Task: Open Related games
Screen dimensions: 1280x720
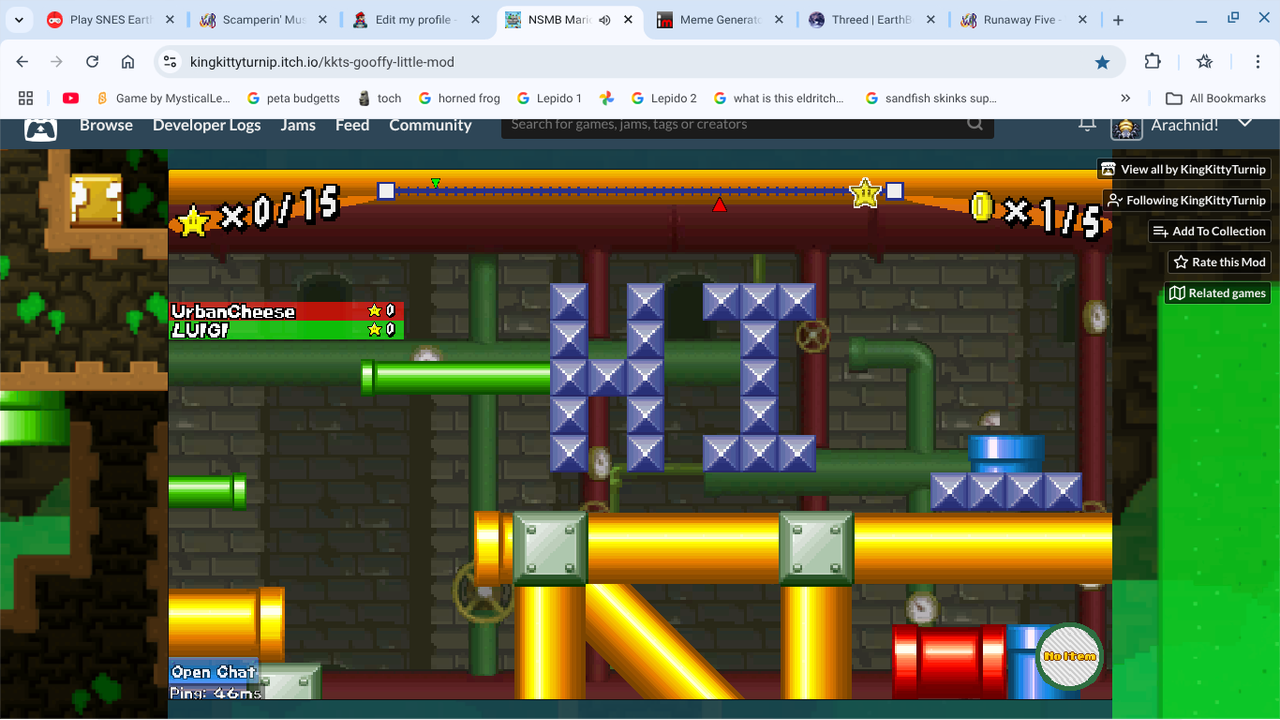Action: coord(1217,293)
